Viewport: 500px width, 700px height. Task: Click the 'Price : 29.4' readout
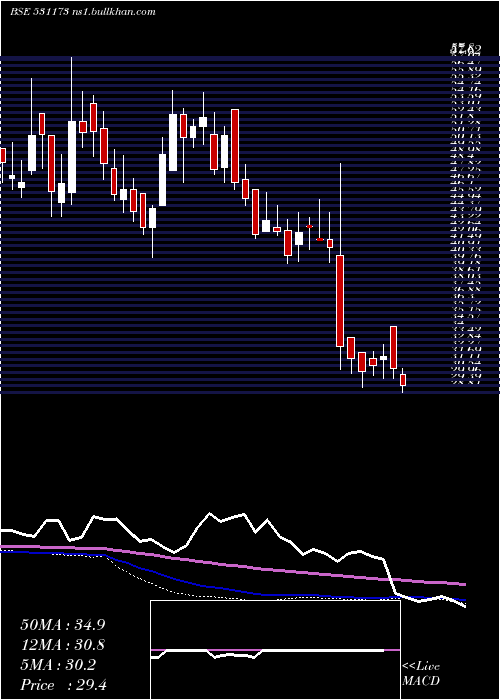[64, 685]
